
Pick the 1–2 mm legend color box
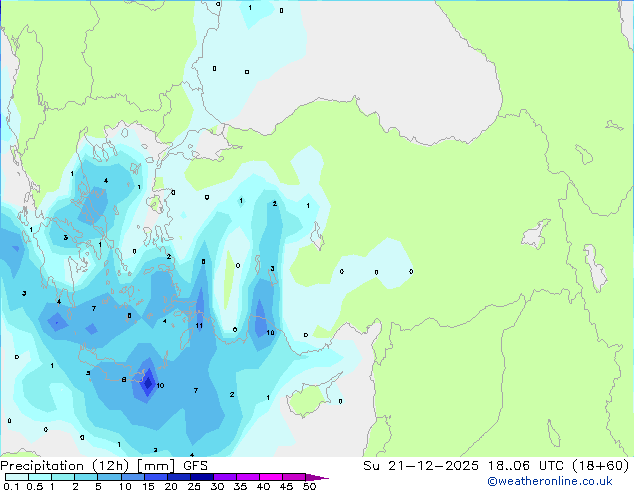point(63,477)
